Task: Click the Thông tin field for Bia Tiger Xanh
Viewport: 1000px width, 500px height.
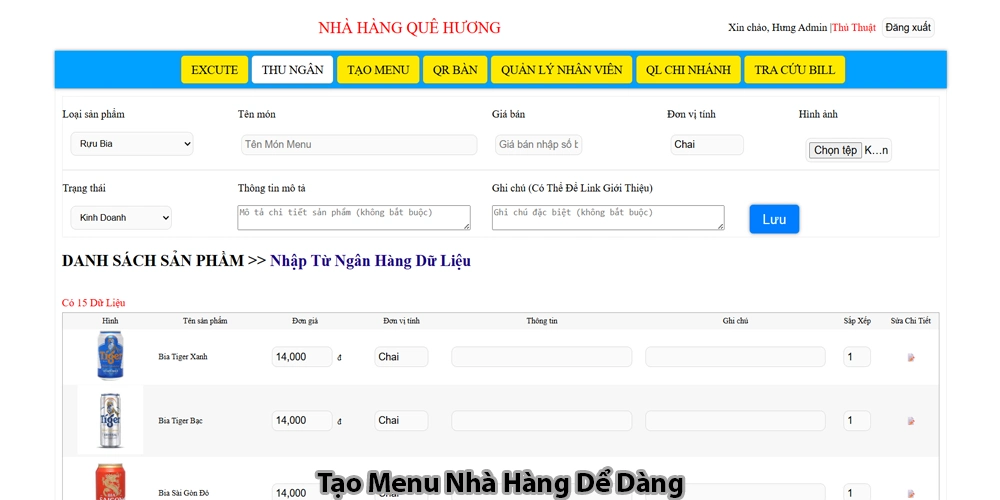Action: point(541,357)
